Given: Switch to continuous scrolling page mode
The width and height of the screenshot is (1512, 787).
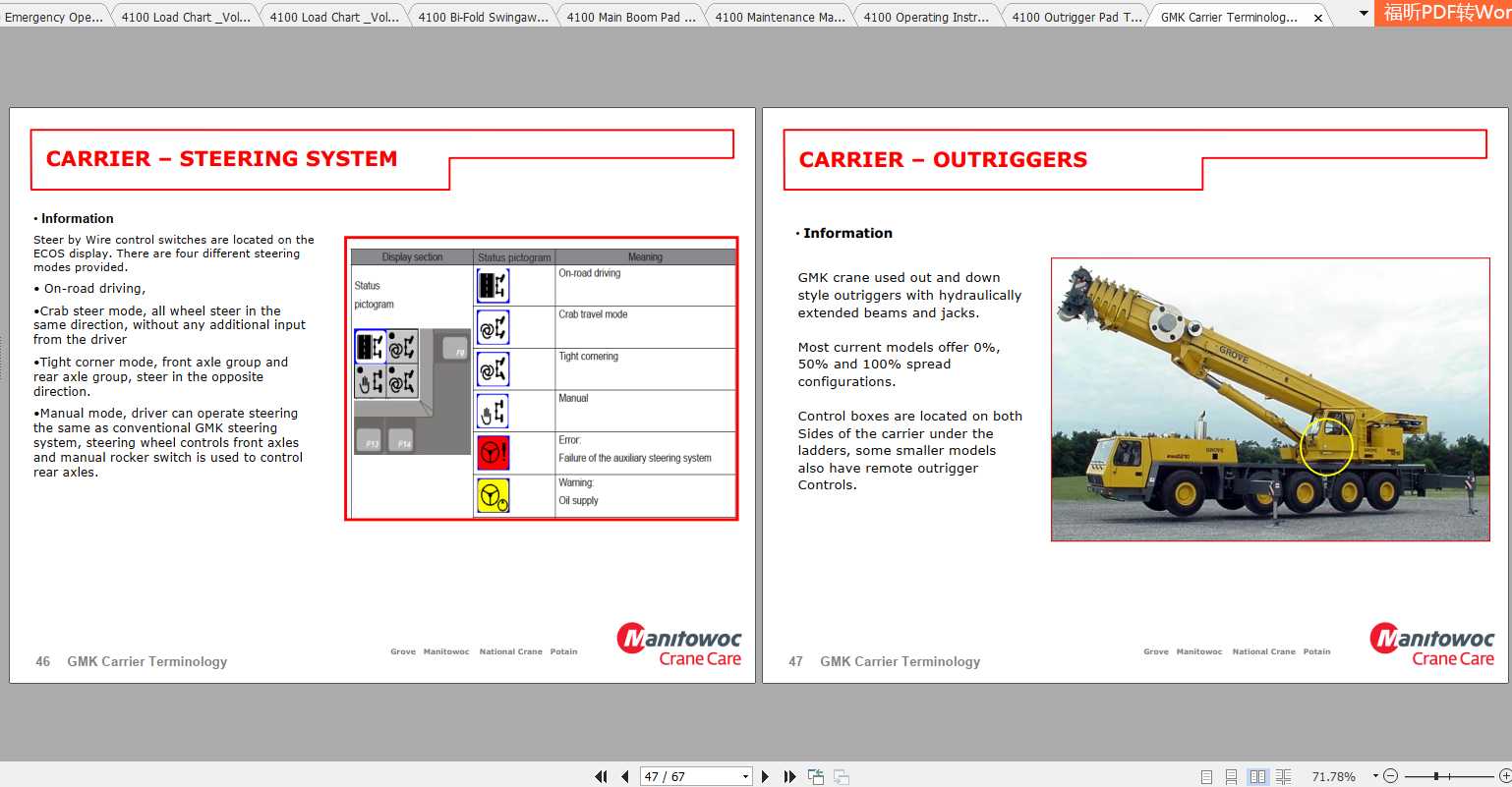Looking at the screenshot, I should [1231, 776].
